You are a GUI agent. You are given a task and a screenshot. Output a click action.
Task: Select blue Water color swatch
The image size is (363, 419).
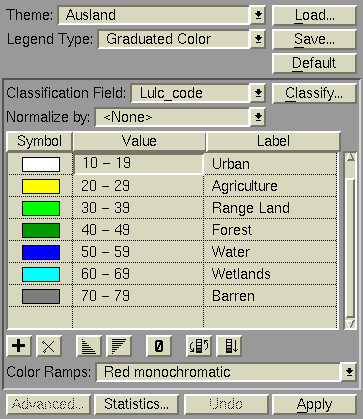(x=41, y=252)
